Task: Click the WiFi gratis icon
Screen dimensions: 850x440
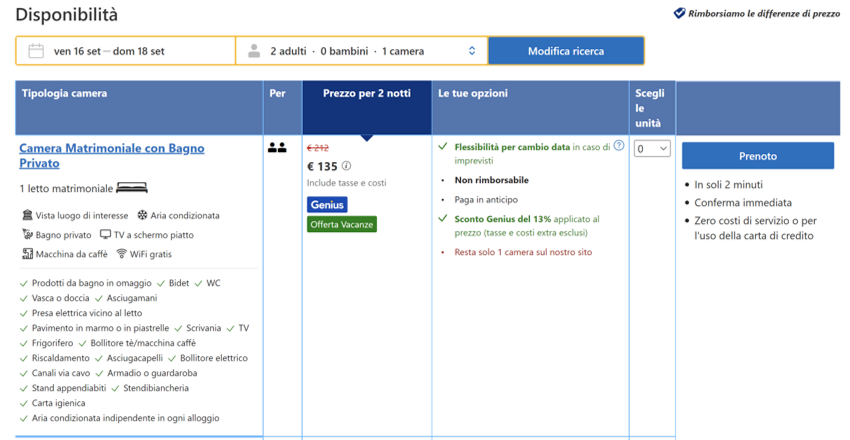Action: coord(121,254)
